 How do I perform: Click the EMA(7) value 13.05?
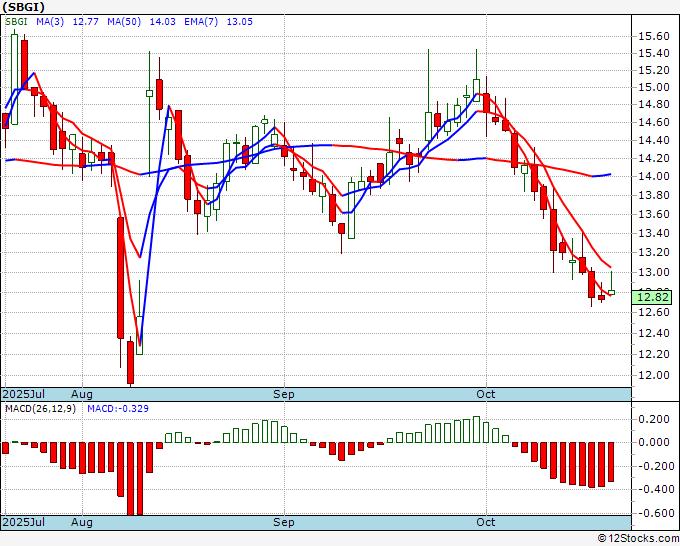click(240, 22)
